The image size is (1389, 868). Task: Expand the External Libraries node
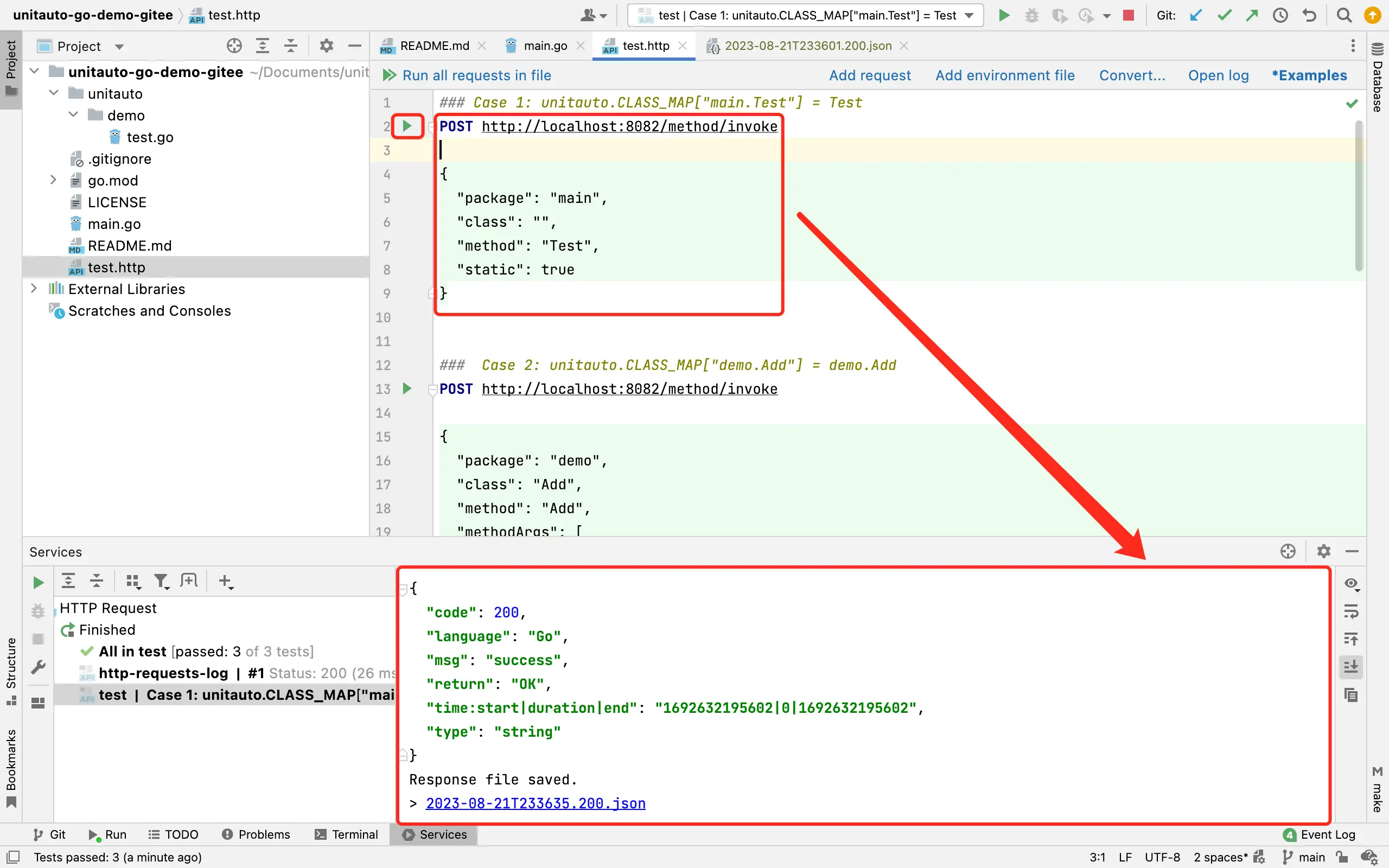coord(33,289)
